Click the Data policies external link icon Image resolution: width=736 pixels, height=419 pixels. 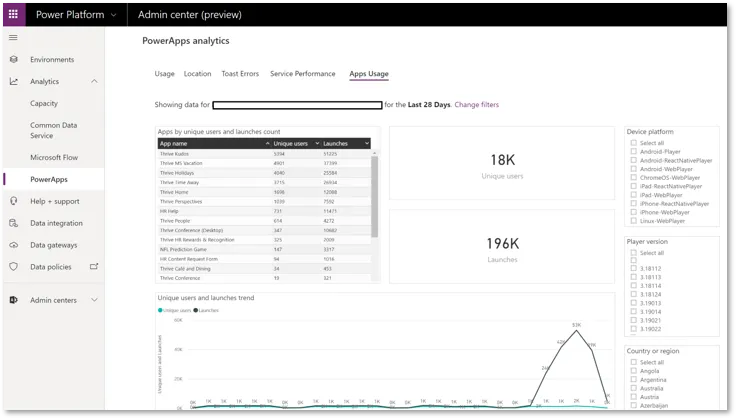tap(94, 267)
